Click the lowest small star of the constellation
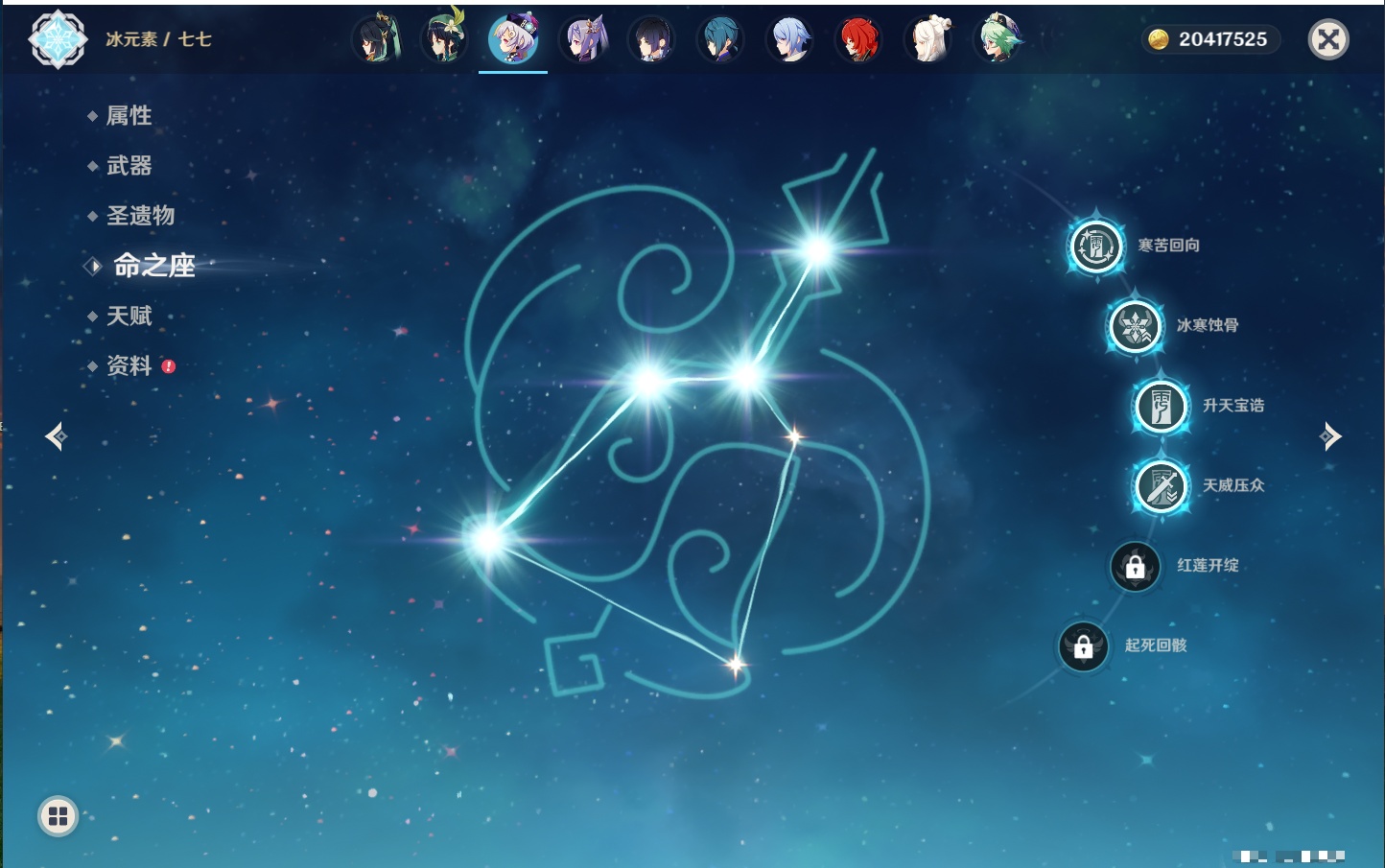Viewport: 1385px width, 868px height. [736, 664]
